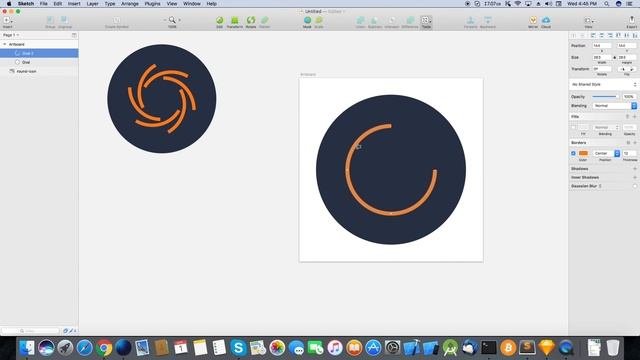Click the border Thickness input field
Screen dimensions: 640x360
point(629,153)
